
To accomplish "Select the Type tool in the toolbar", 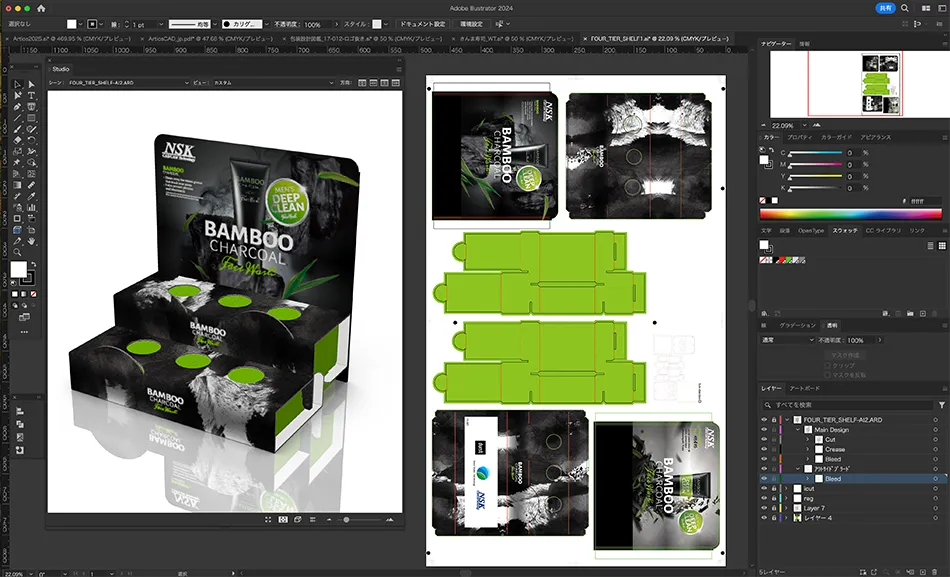I will [31, 96].
